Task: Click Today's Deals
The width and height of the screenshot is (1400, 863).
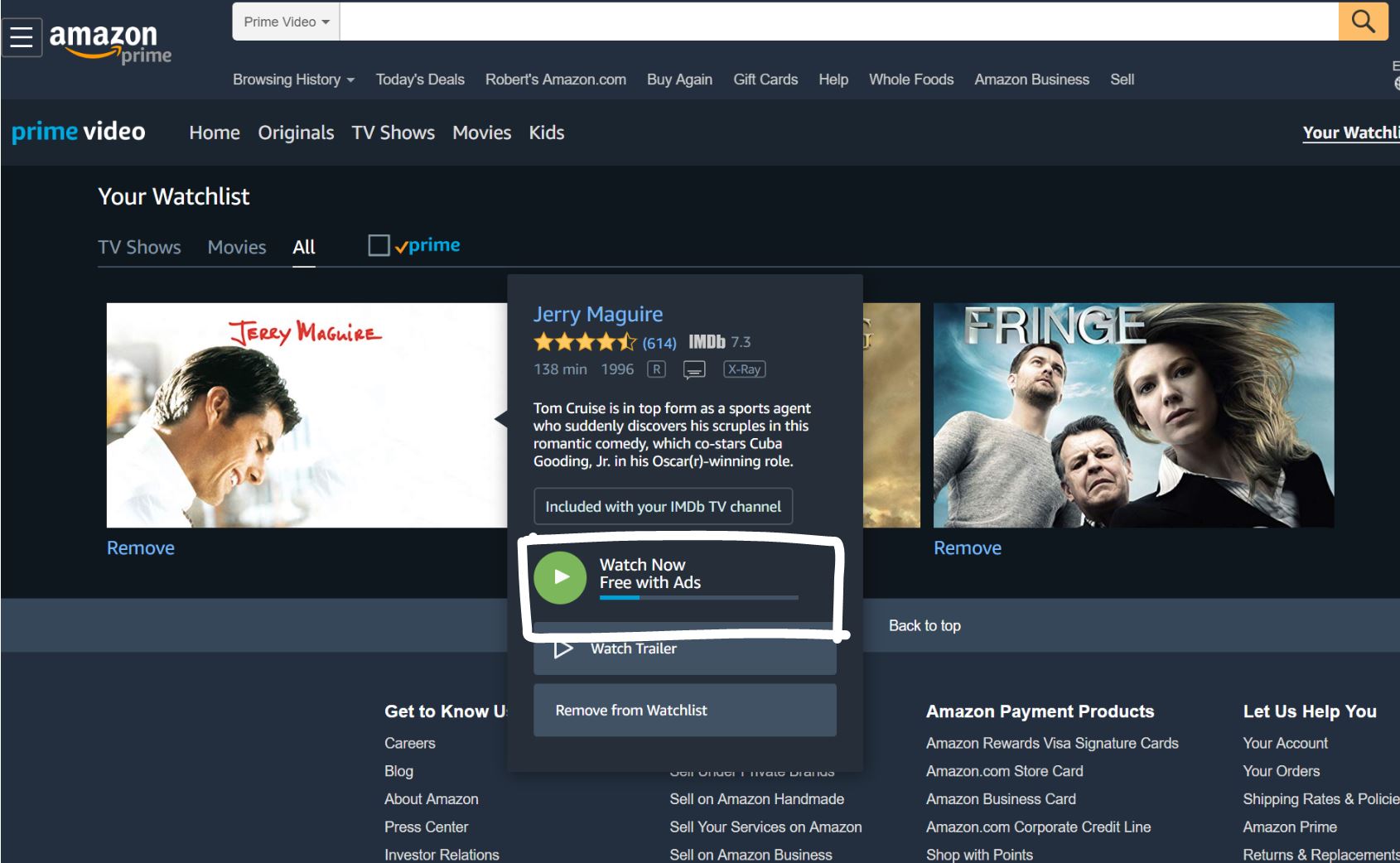Action: click(x=420, y=80)
